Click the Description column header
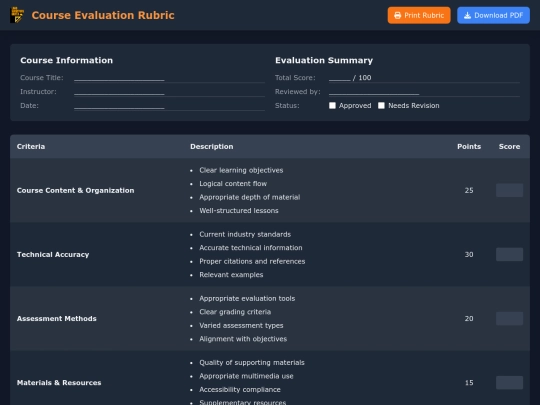Viewport: 540px width, 405px height. 211,146
